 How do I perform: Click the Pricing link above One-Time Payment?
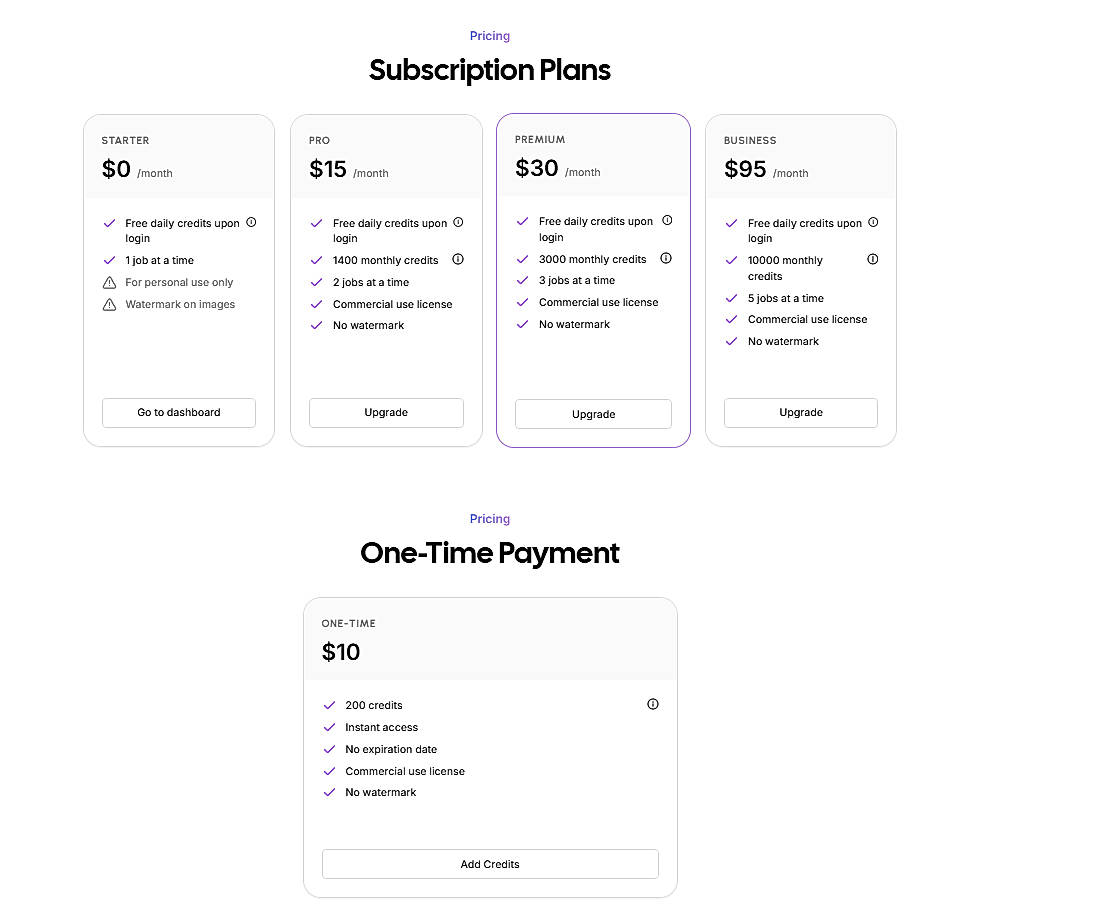(x=490, y=519)
